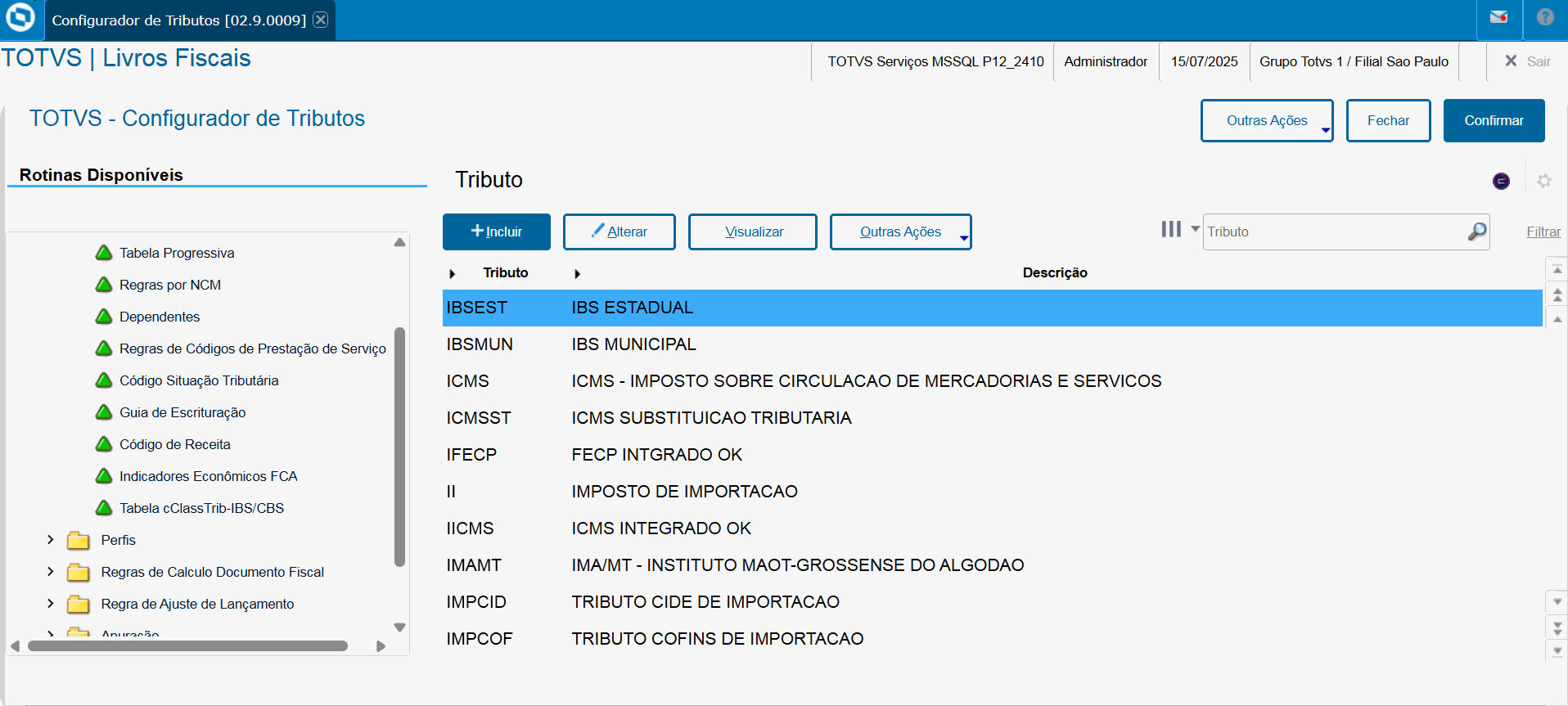
Task: Focus the Tributo search field
Action: tap(1334, 232)
